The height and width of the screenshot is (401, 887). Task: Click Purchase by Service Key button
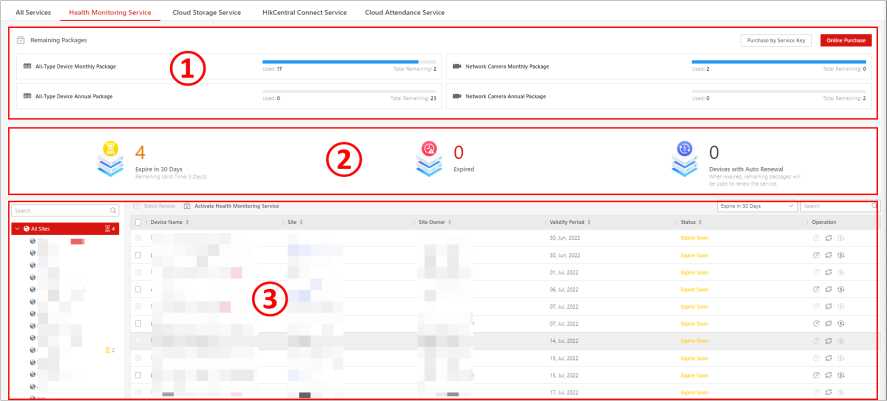click(x=776, y=40)
